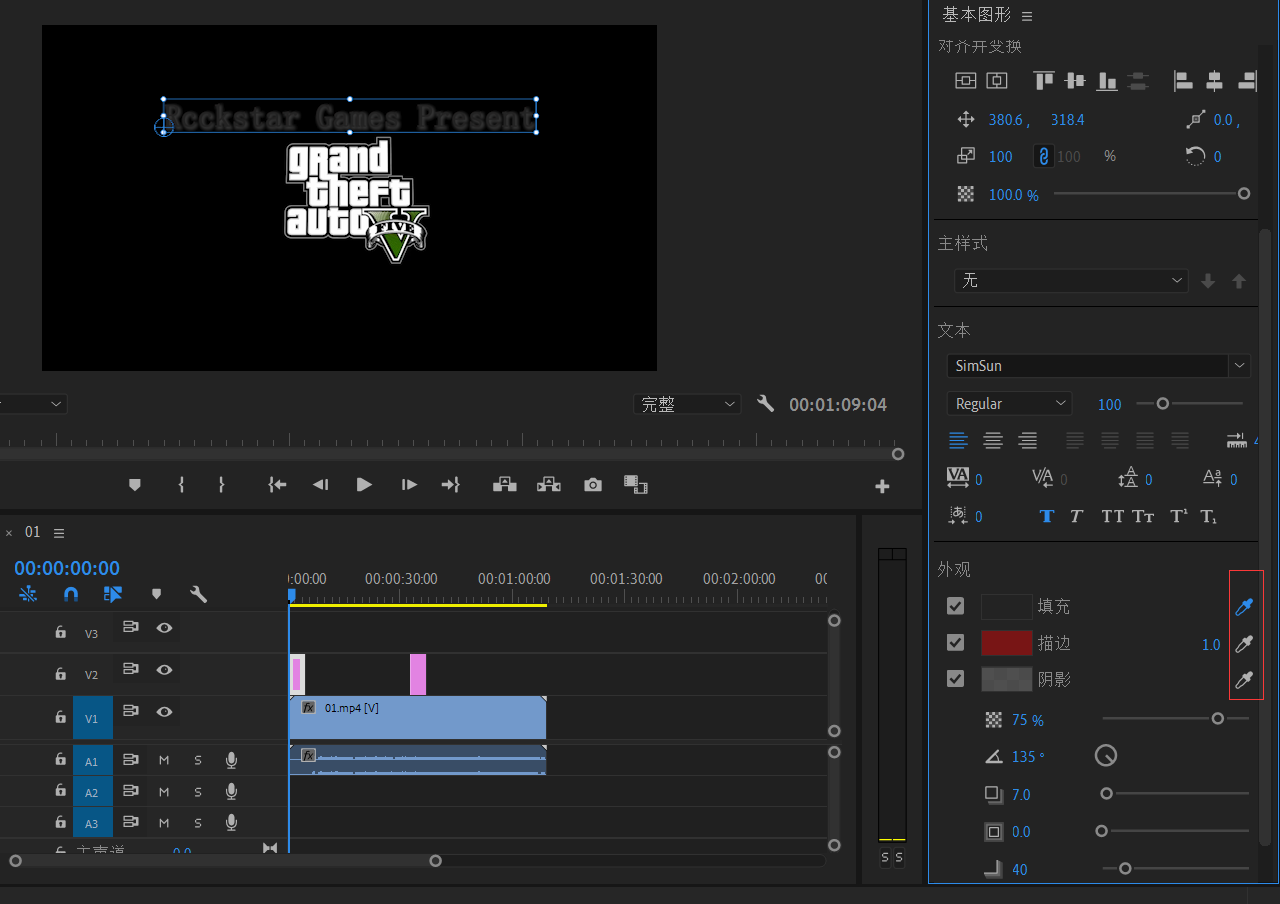
Task: Open program monitor settings wrench
Action: point(766,403)
